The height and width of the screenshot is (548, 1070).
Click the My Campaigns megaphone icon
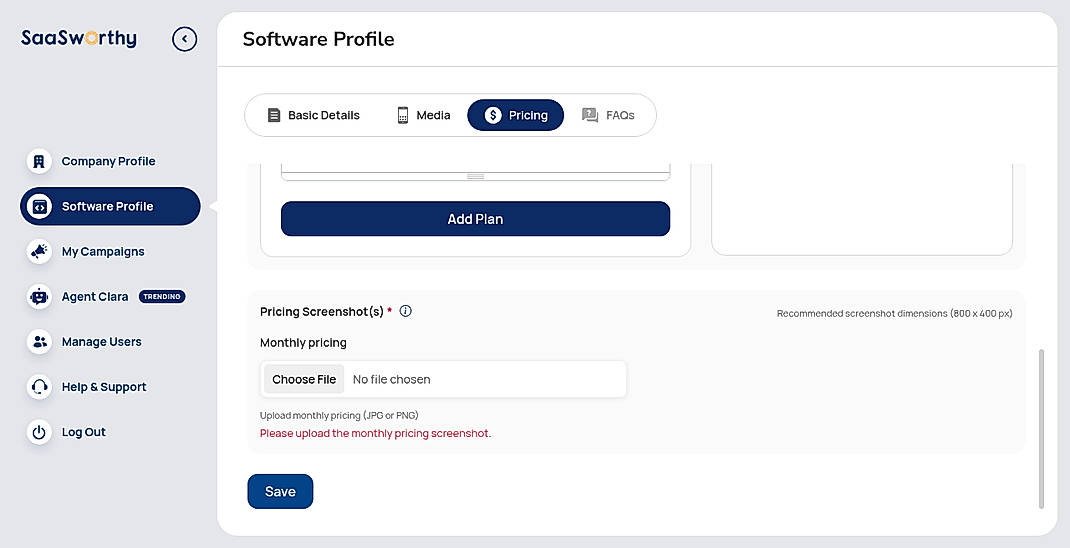pos(39,251)
